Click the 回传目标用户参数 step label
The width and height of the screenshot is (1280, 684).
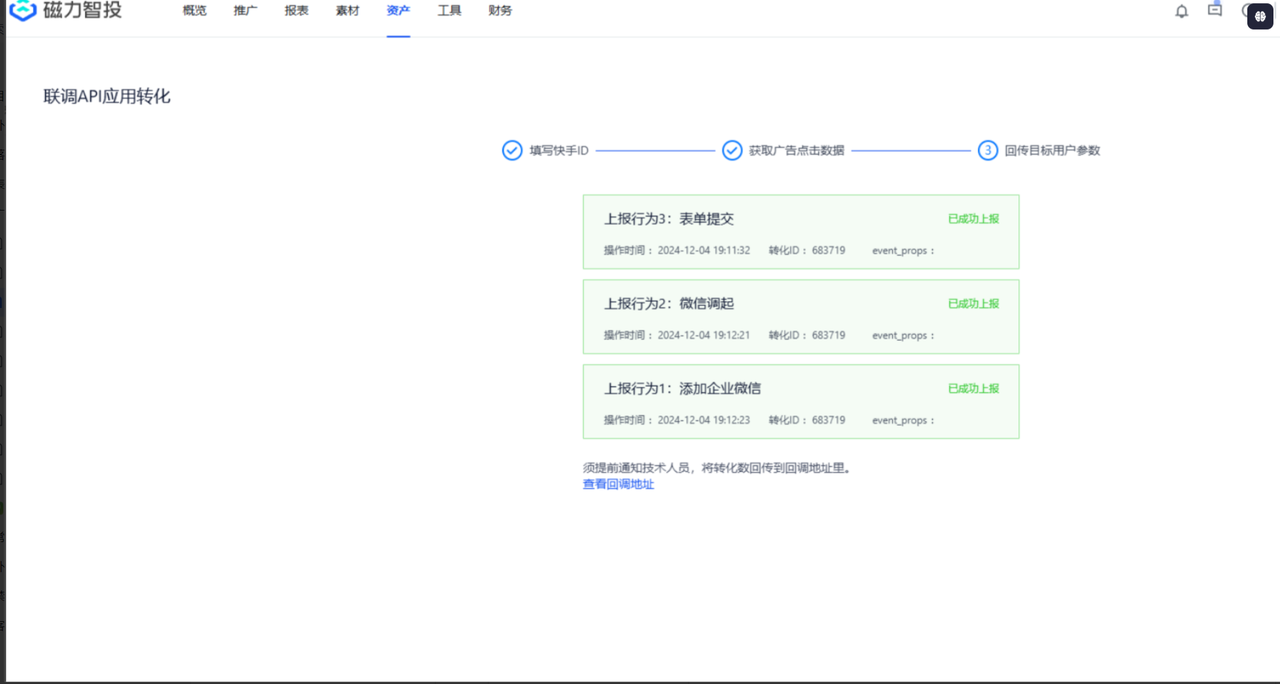point(1052,150)
